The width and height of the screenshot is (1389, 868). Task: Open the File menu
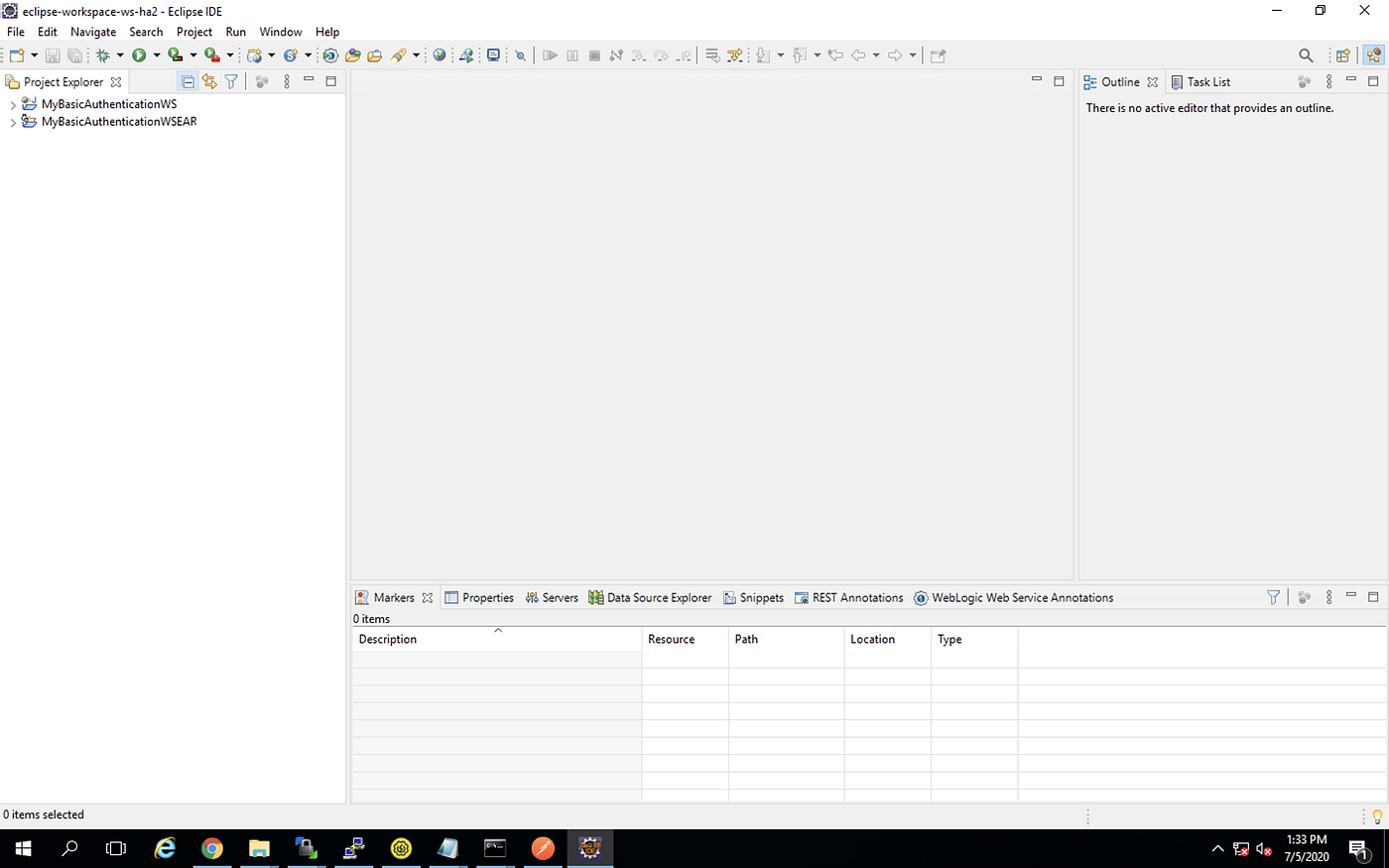[x=16, y=32]
